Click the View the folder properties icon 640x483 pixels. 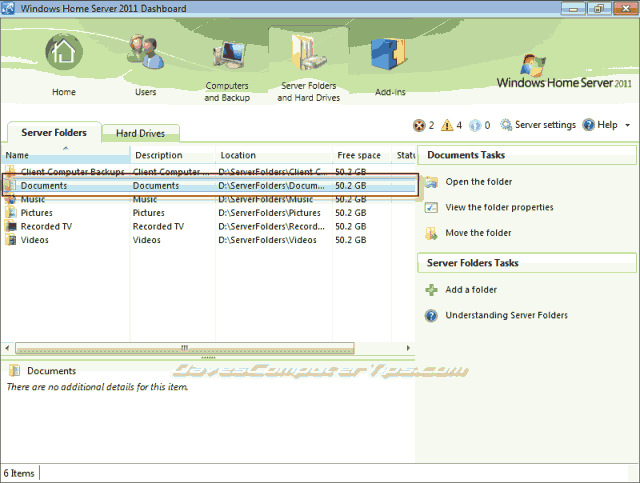click(431, 207)
